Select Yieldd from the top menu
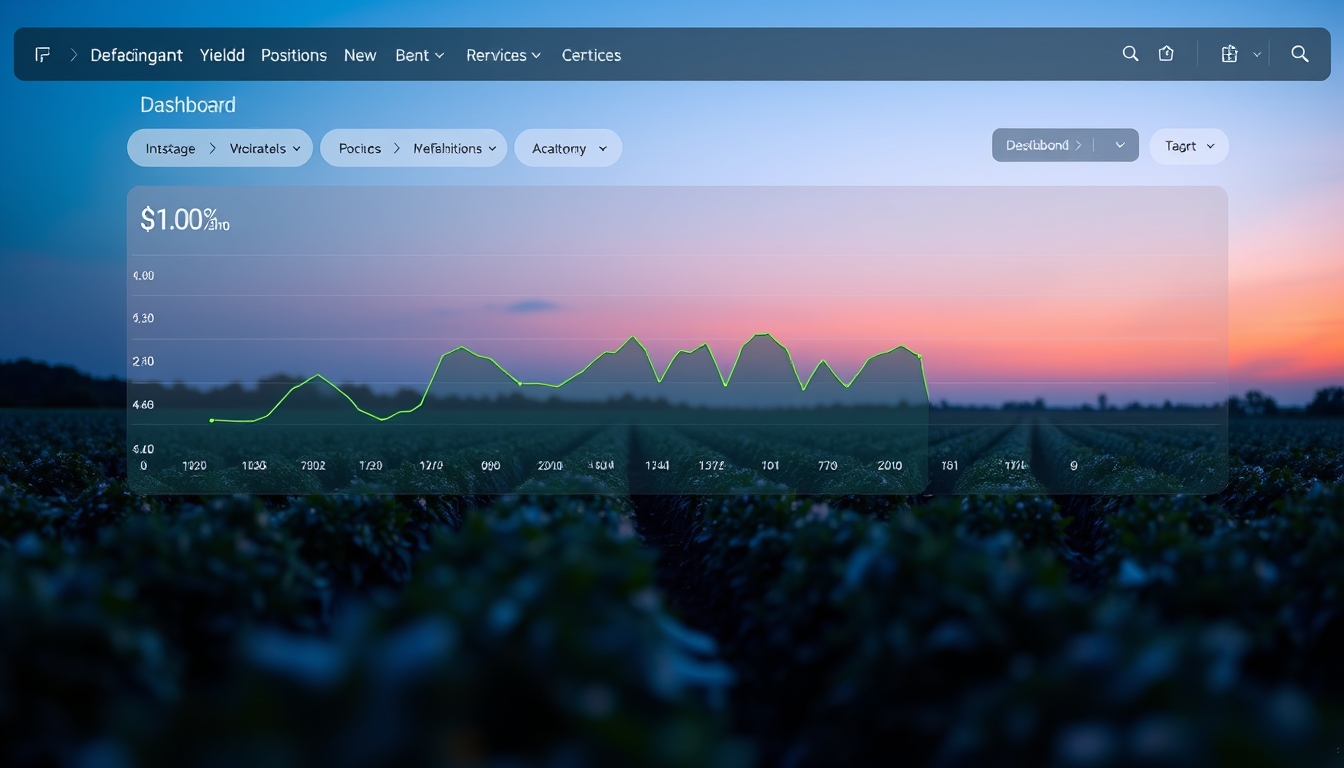Screen dimensions: 1344x768 pyautogui.click(x=221, y=55)
